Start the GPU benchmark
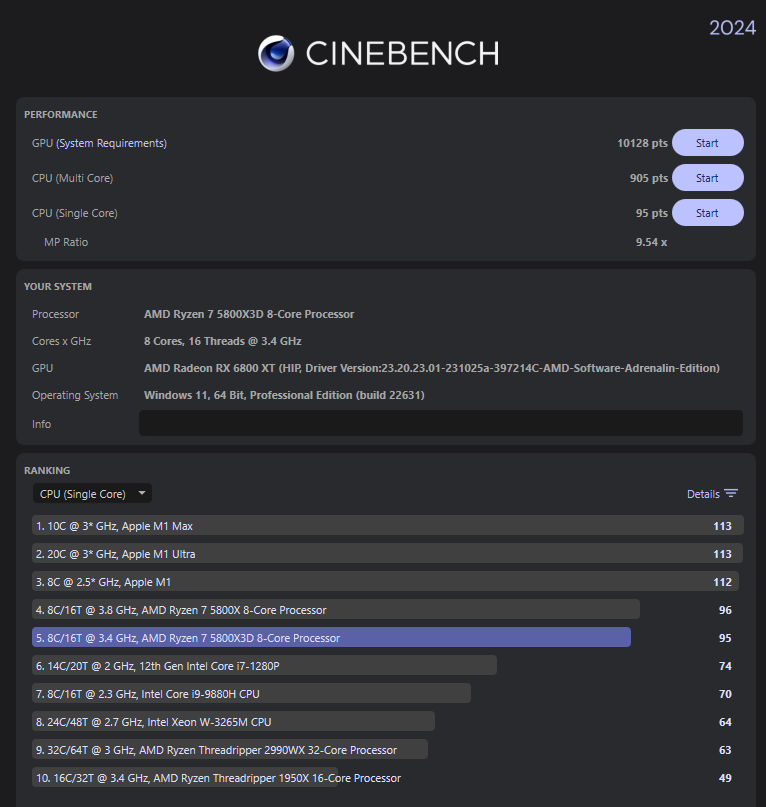This screenshot has width=766, height=807. point(707,143)
